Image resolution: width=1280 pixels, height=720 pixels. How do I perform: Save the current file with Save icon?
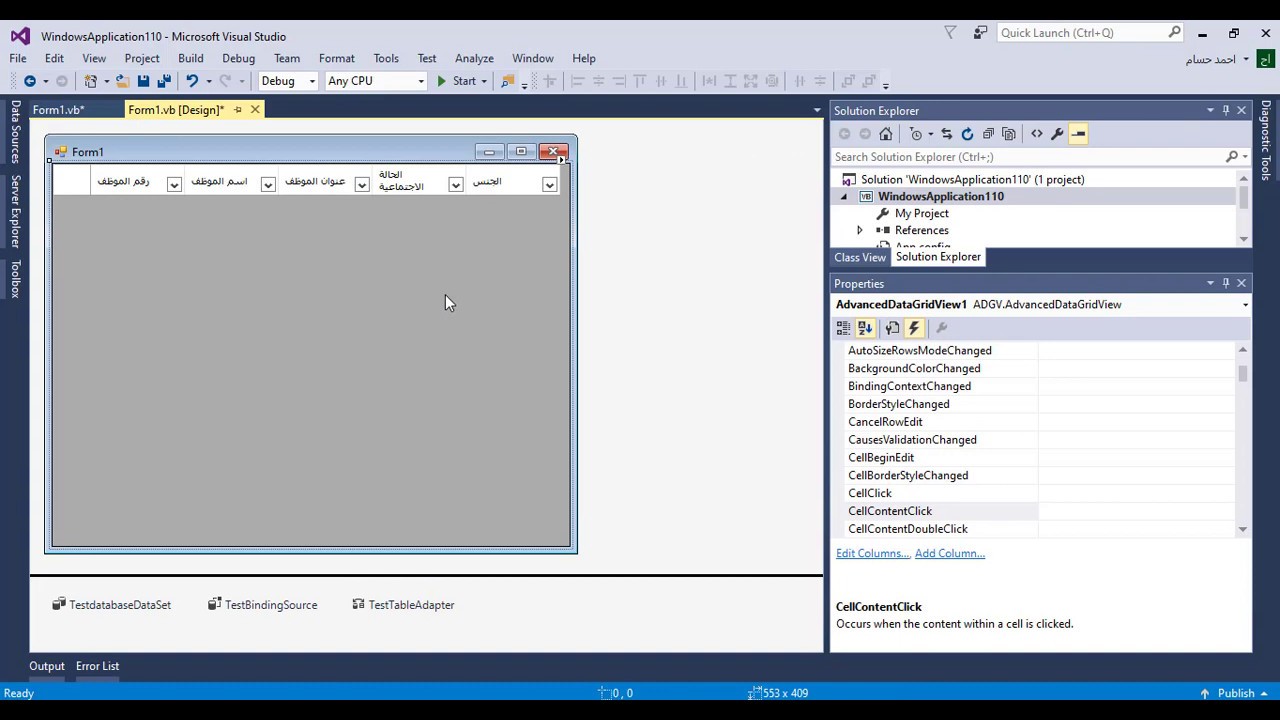143,81
